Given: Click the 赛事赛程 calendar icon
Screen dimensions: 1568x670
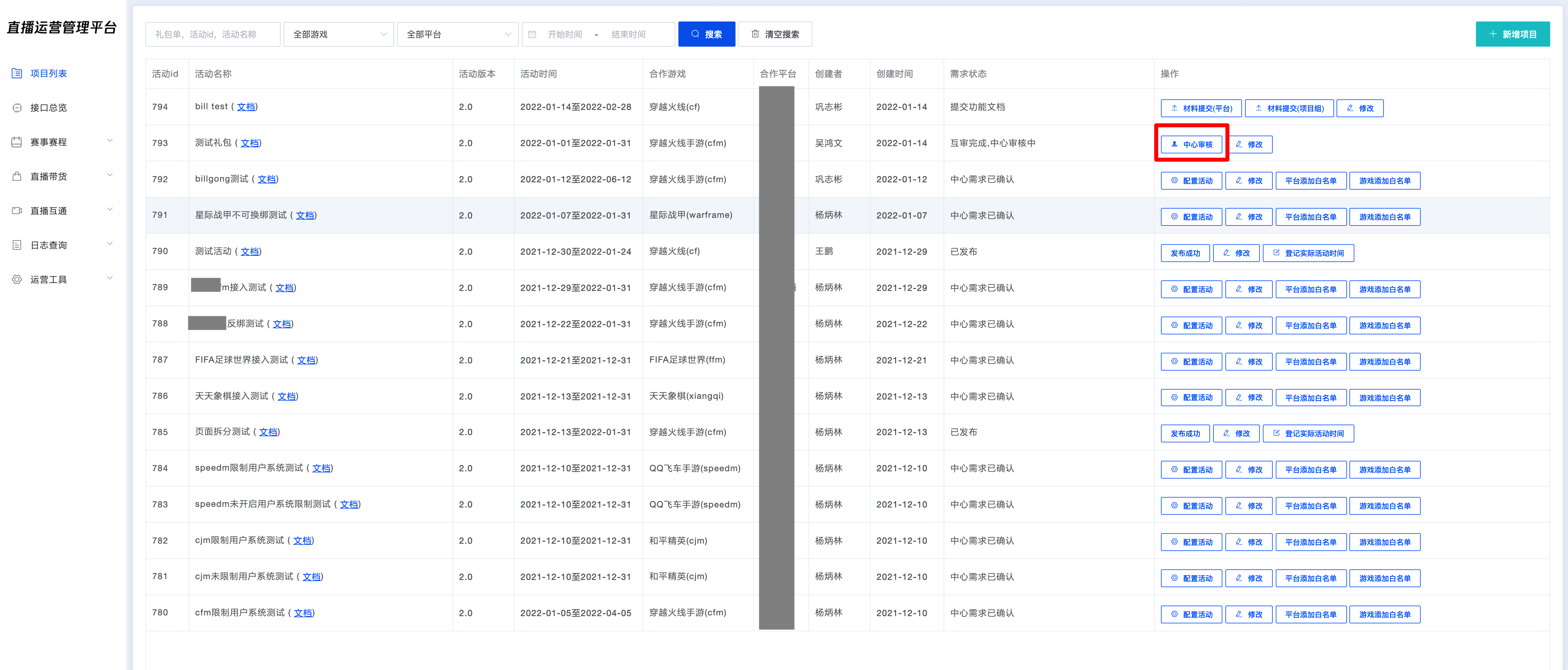Looking at the screenshot, I should click(17, 142).
